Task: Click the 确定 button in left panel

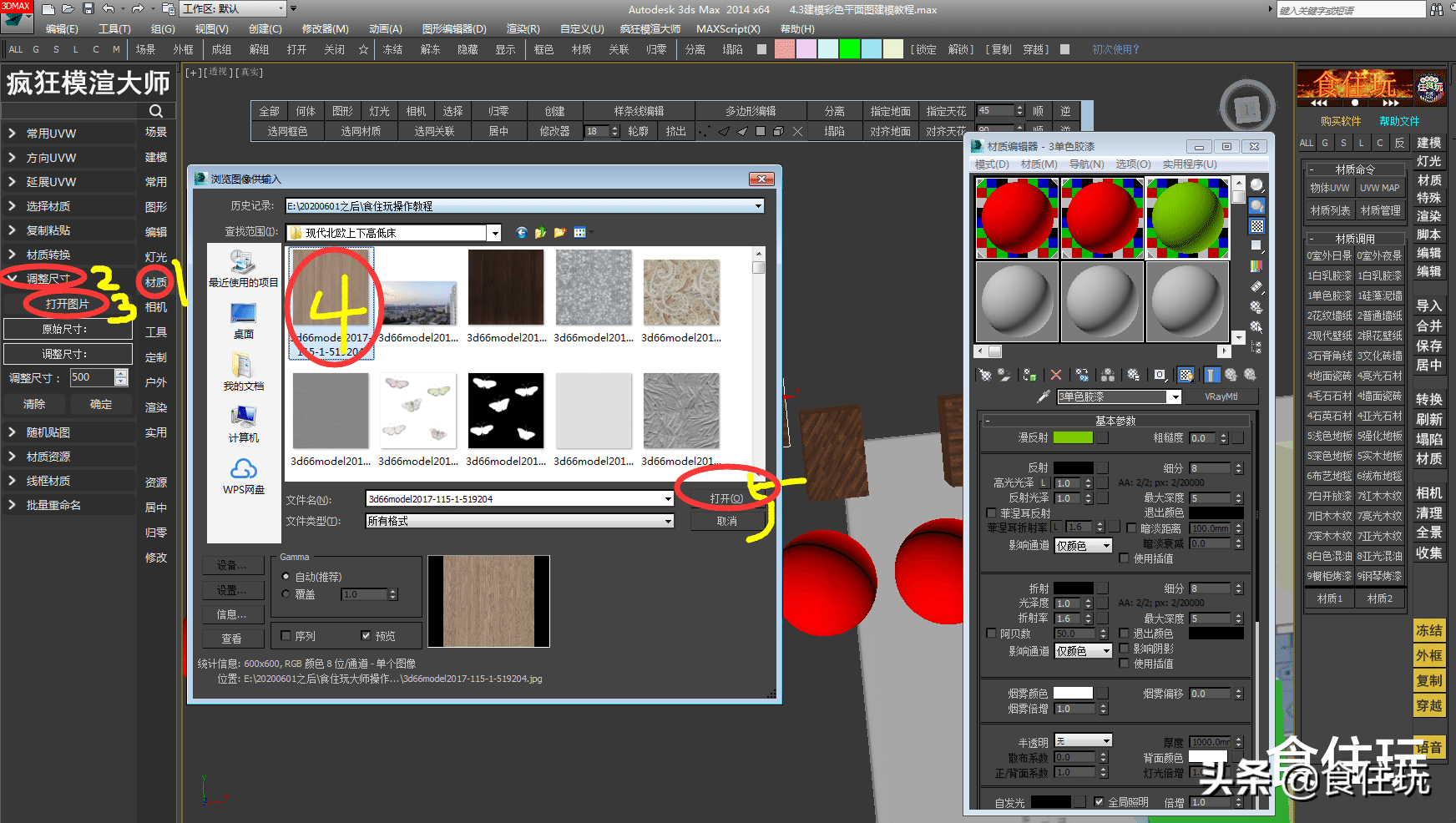Action: pyautogui.click(x=101, y=404)
